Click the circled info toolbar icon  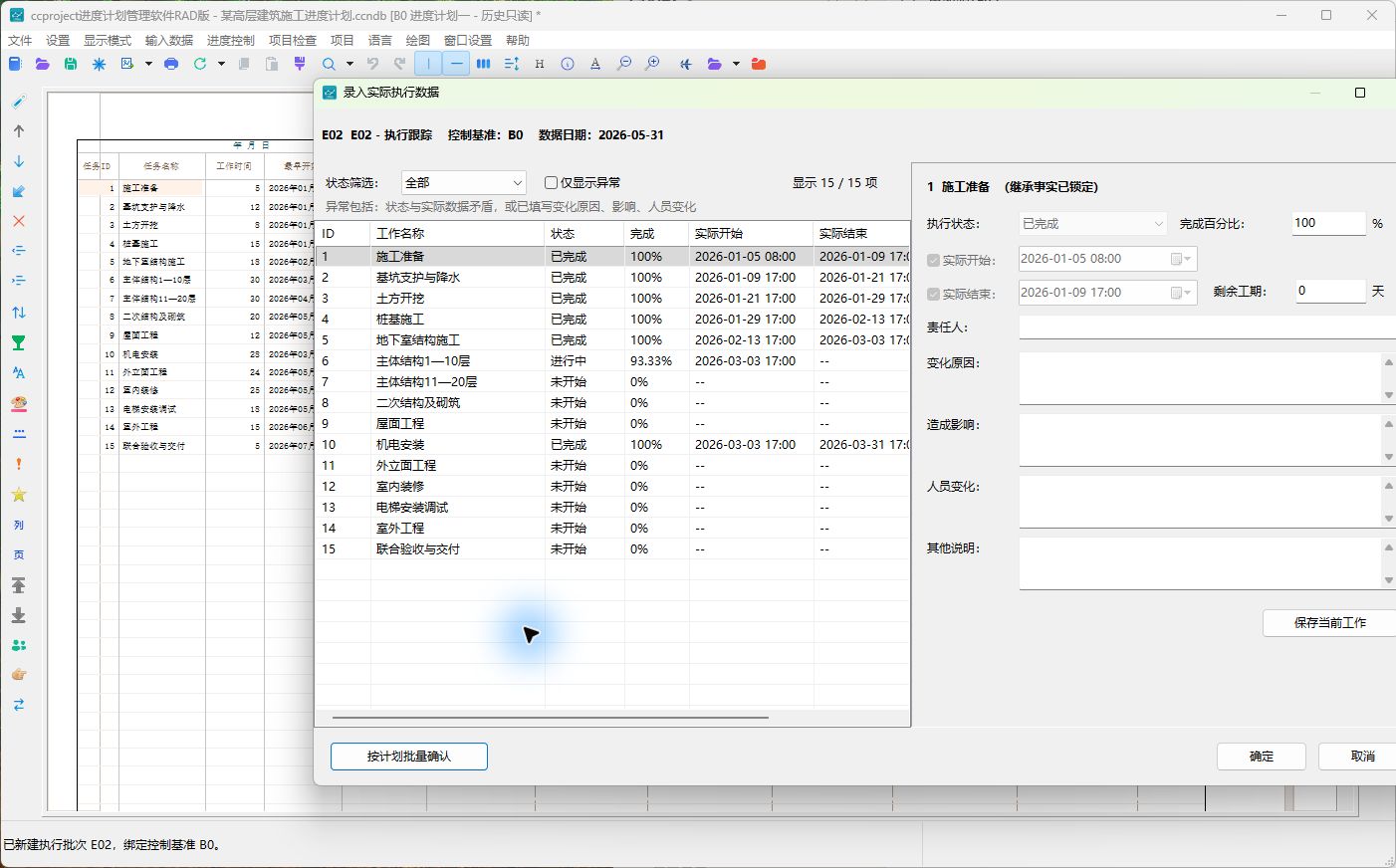(x=568, y=64)
